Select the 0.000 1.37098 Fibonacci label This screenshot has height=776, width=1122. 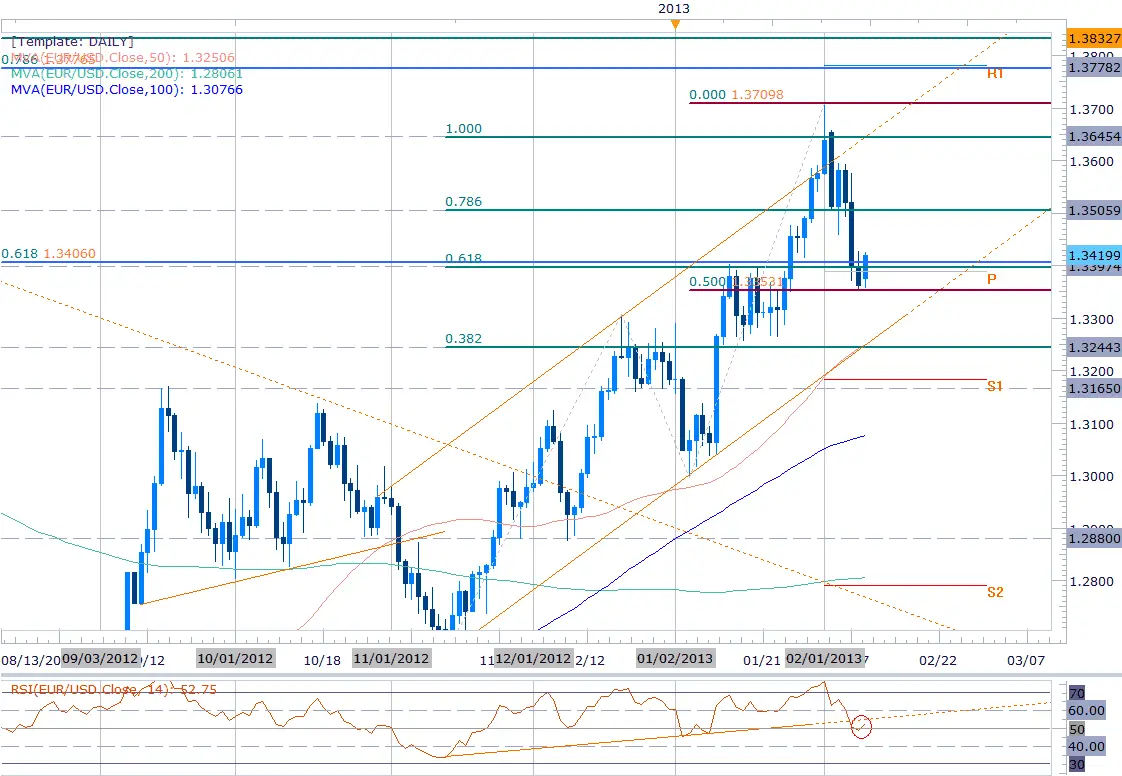tap(736, 94)
